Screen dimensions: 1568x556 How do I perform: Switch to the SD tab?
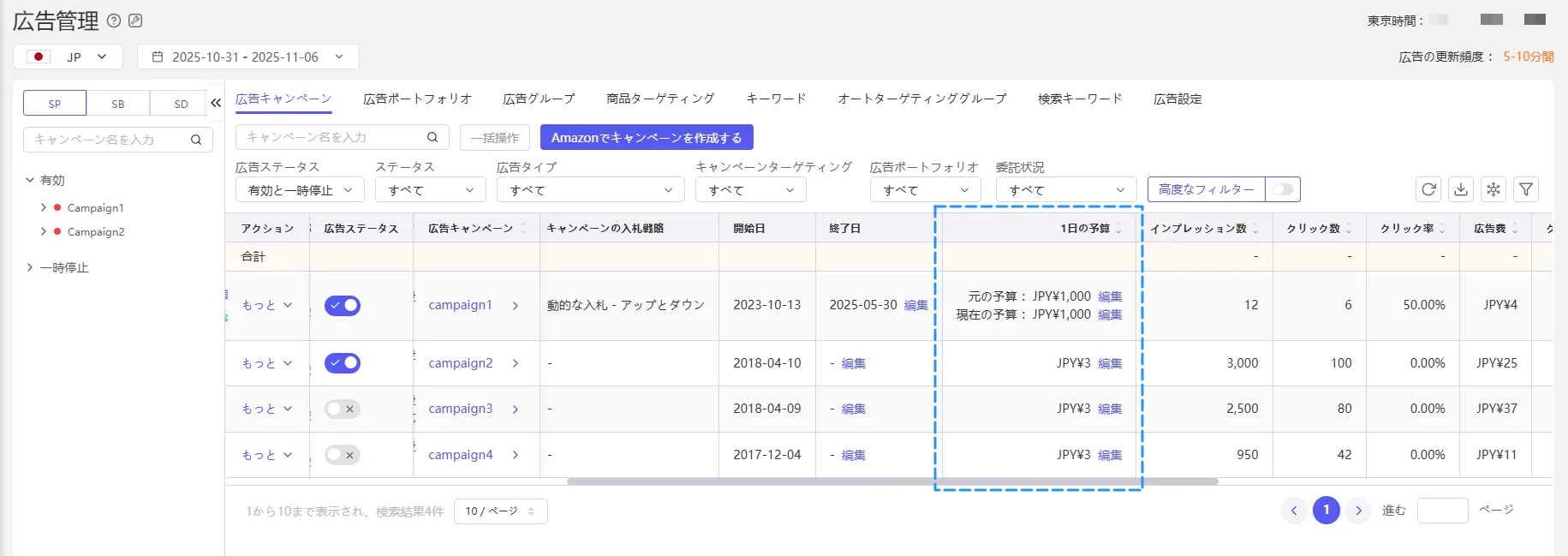point(181,103)
